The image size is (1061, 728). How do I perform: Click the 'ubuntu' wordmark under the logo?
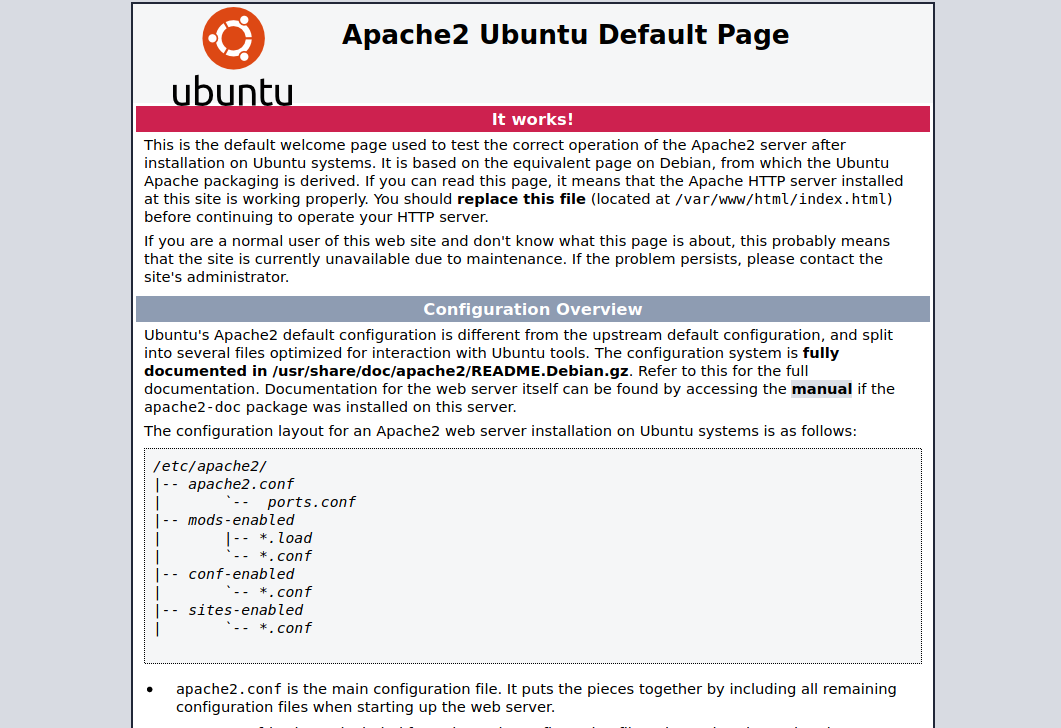point(232,90)
